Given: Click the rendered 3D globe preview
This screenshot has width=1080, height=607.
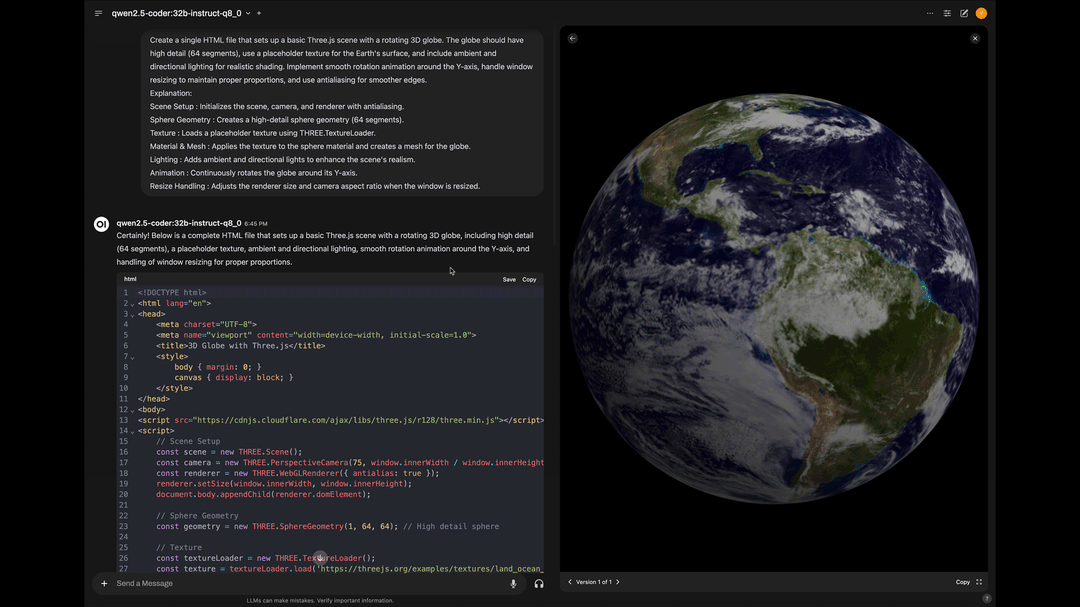Looking at the screenshot, I should [774, 298].
